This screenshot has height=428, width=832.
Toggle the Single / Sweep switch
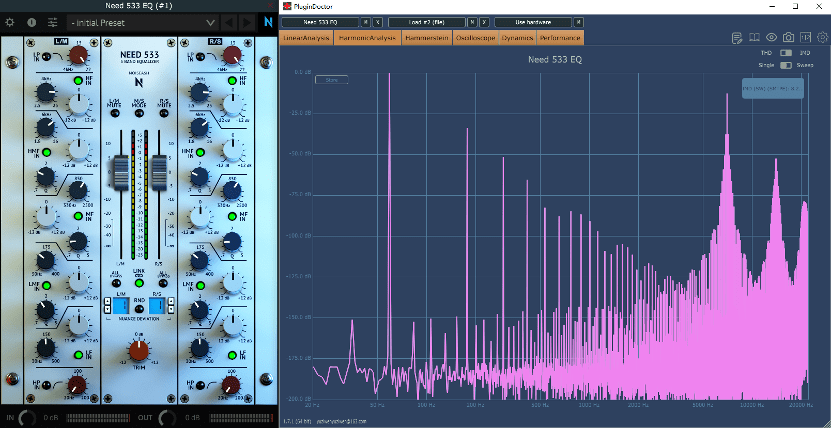click(x=786, y=65)
